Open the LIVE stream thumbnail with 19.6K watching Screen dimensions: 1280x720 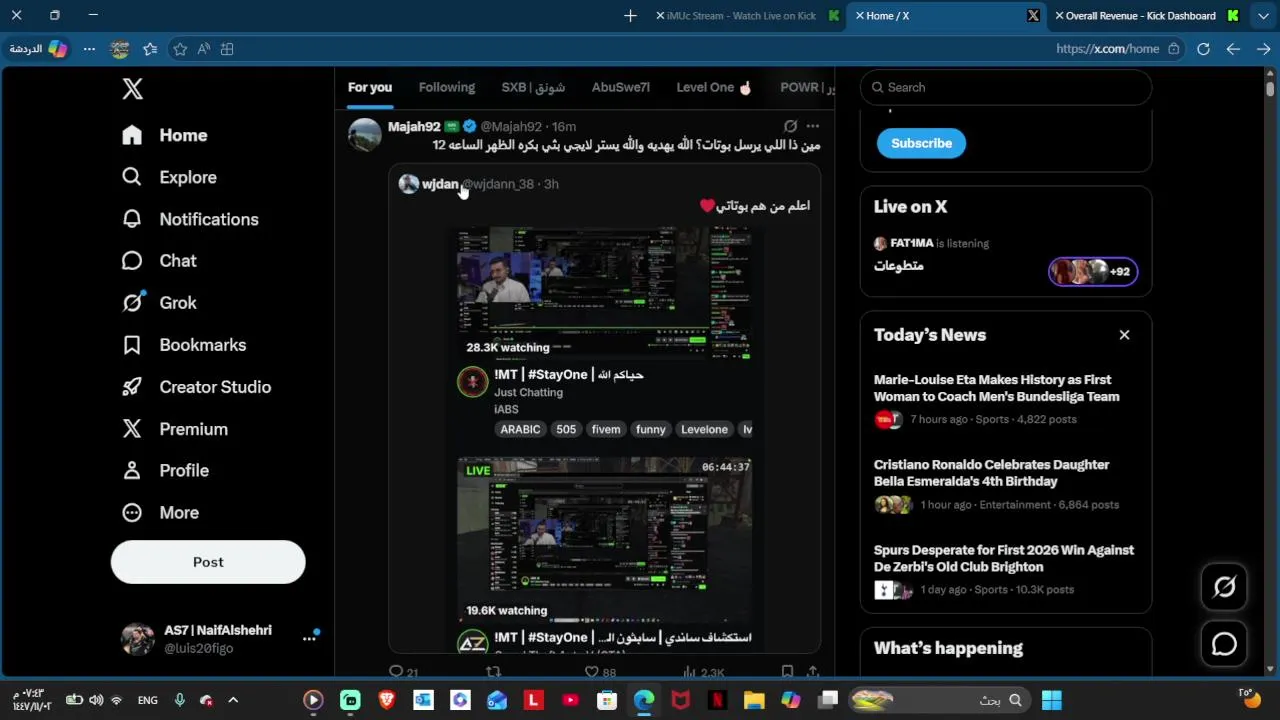pos(604,541)
